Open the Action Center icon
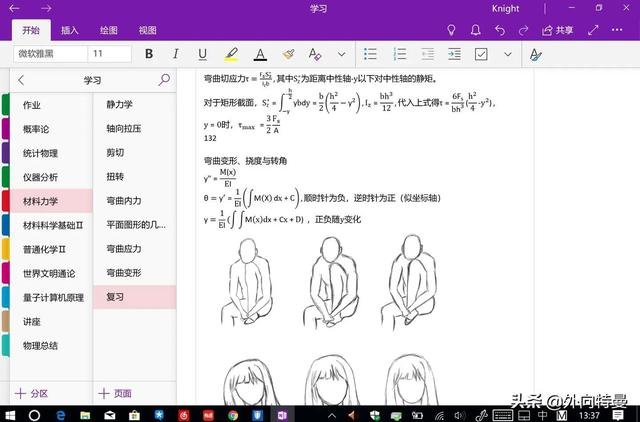640x422 pixels. (618, 415)
